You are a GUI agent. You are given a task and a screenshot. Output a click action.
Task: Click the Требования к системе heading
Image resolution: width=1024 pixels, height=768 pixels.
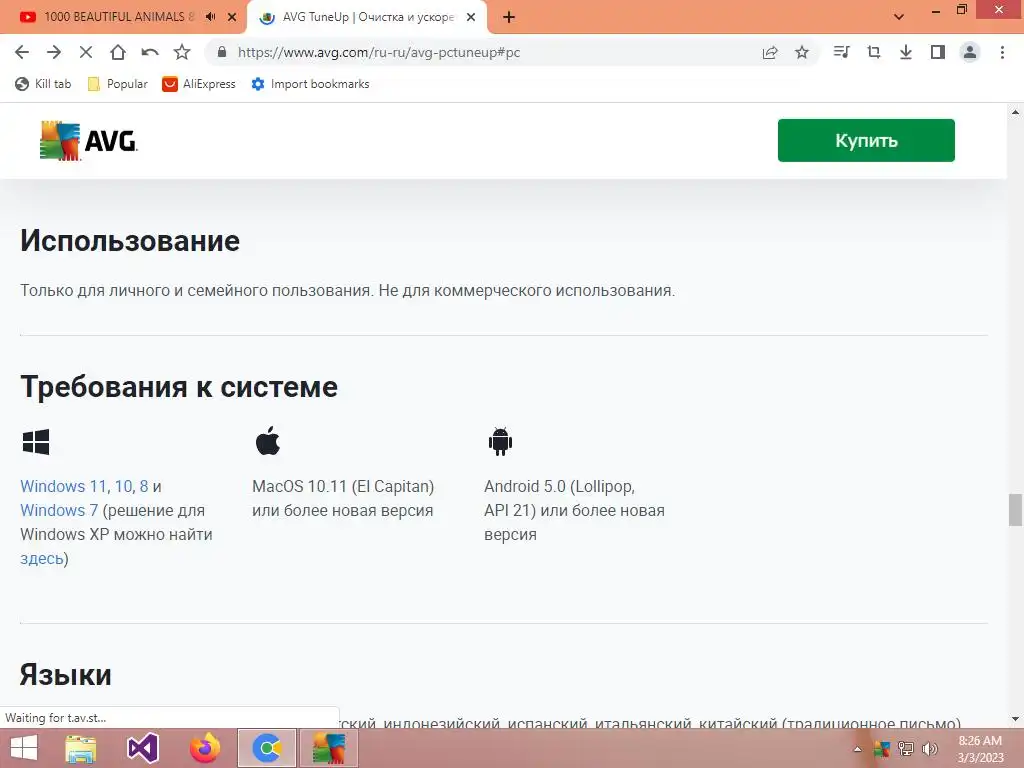coord(179,387)
